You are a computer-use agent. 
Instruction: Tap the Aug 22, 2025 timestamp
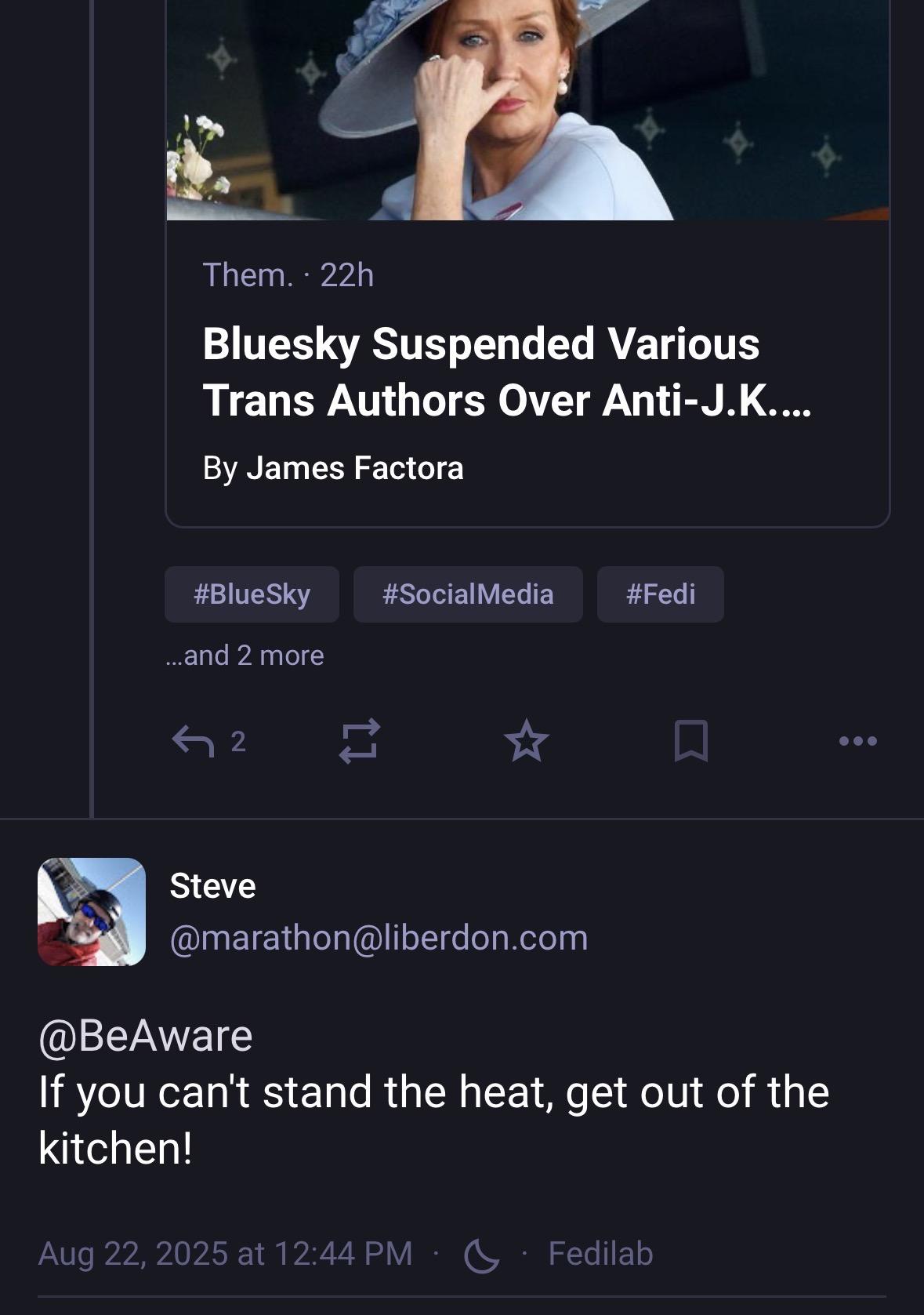tap(225, 1253)
